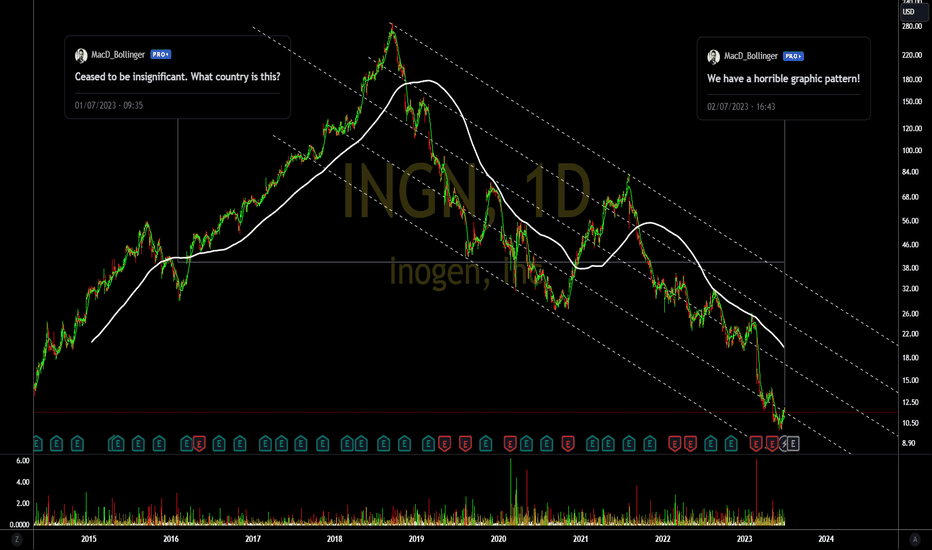932x550 pixels.
Task: Click the 8.90 price scale label
Action: click(908, 444)
